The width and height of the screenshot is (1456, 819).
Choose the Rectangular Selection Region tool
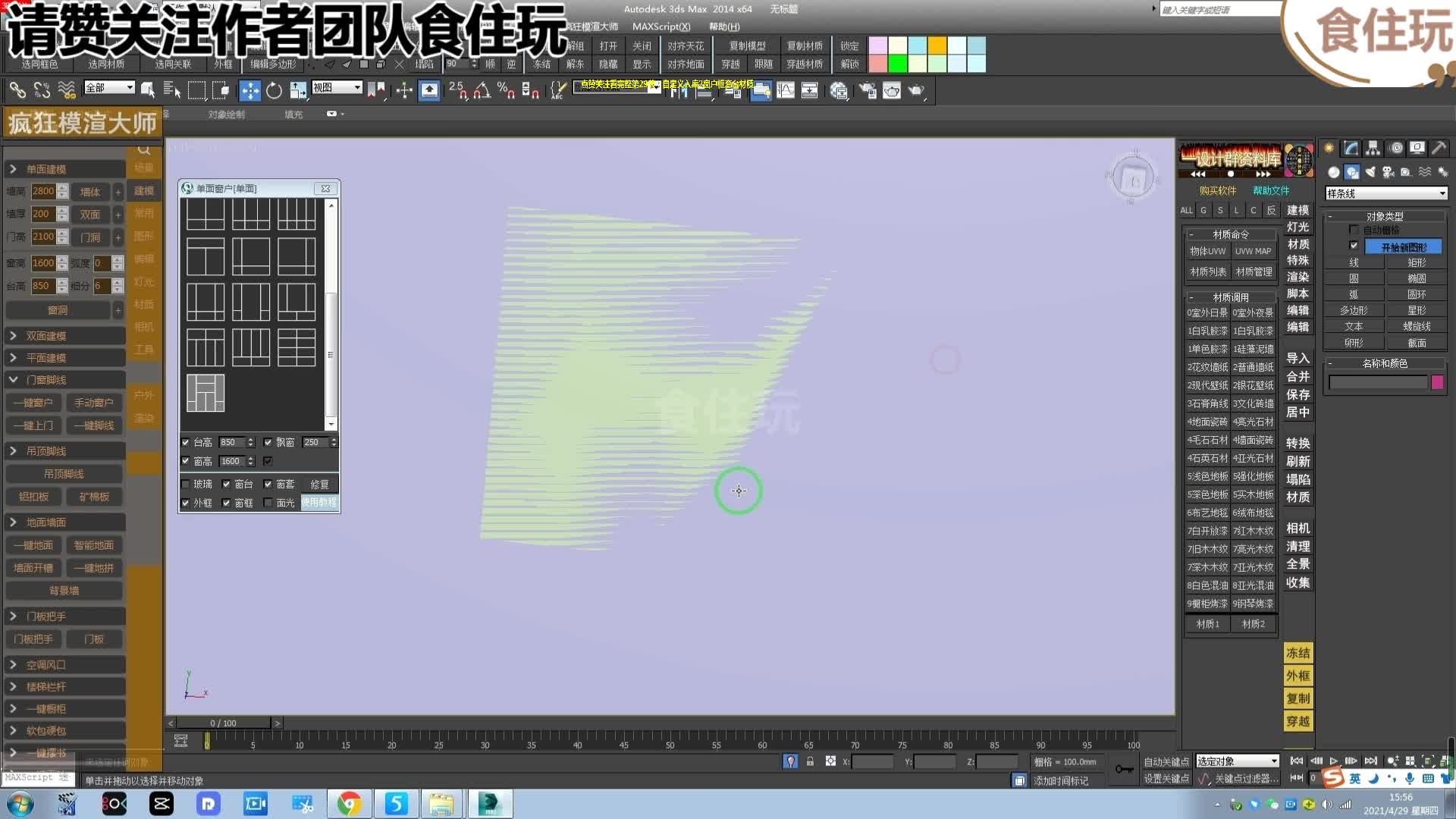(196, 90)
